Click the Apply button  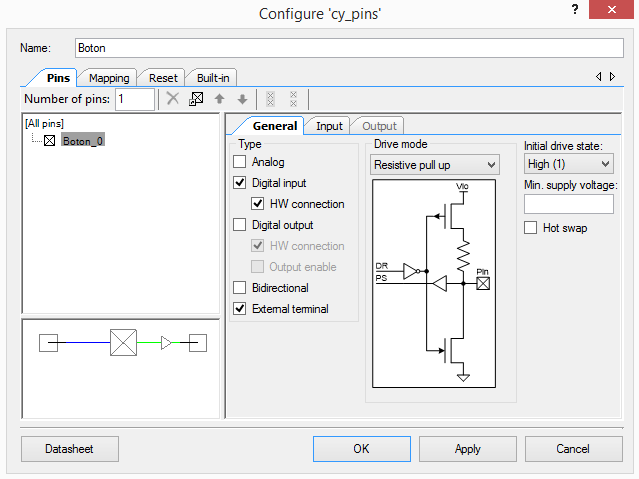[x=467, y=449]
